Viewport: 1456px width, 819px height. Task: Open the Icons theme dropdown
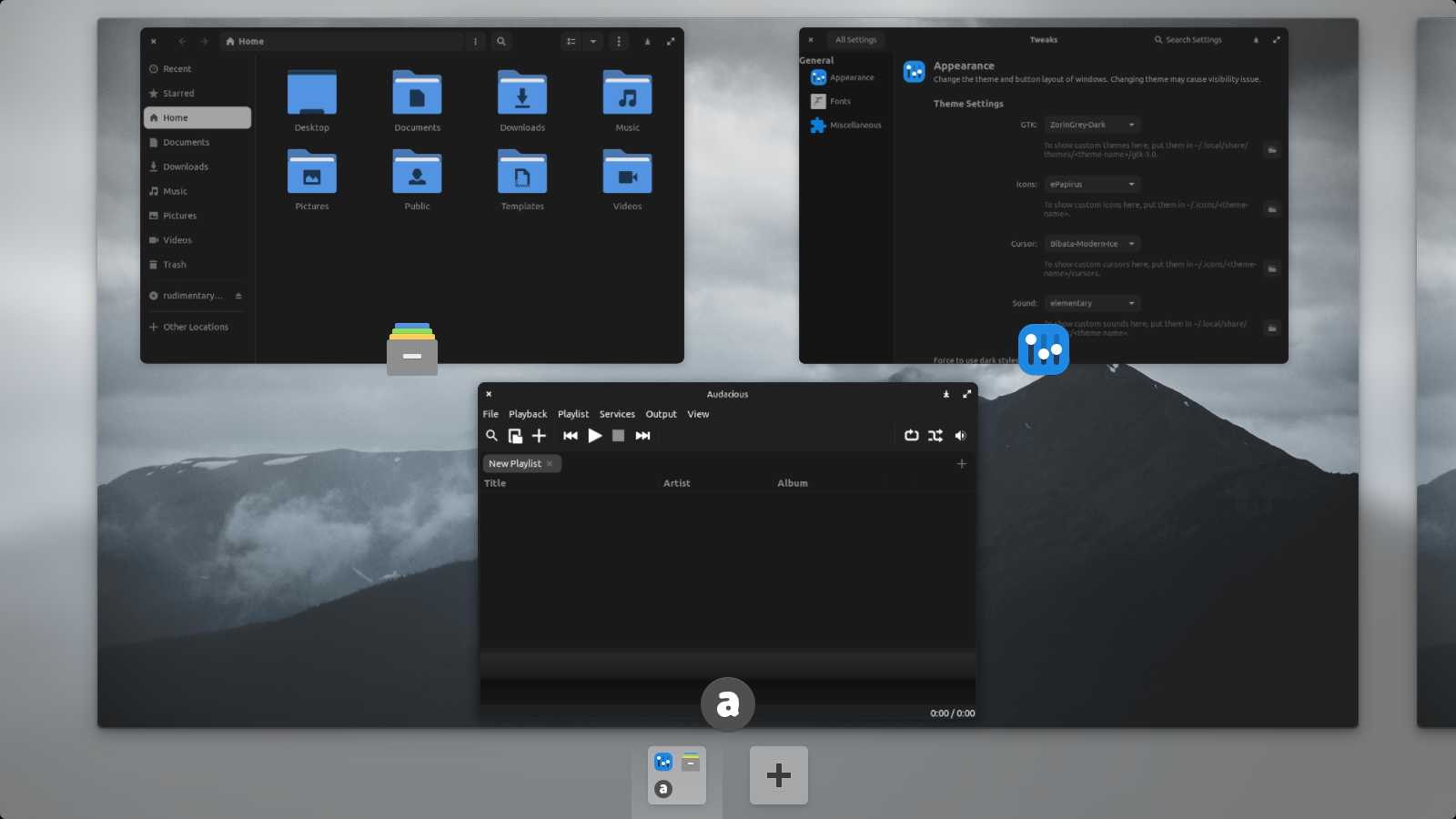1092,185
